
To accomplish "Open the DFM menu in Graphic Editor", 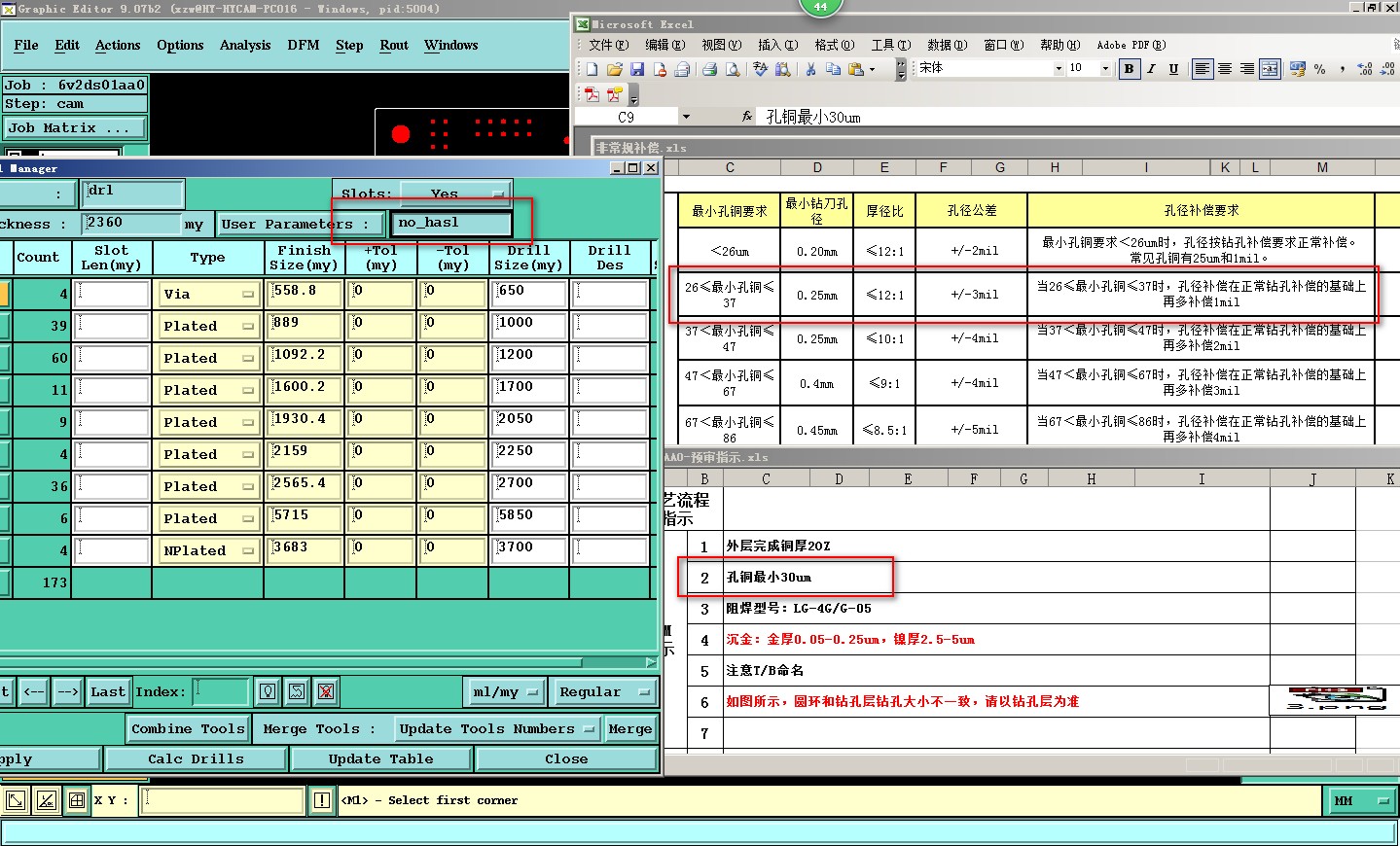I will pyautogui.click(x=304, y=45).
